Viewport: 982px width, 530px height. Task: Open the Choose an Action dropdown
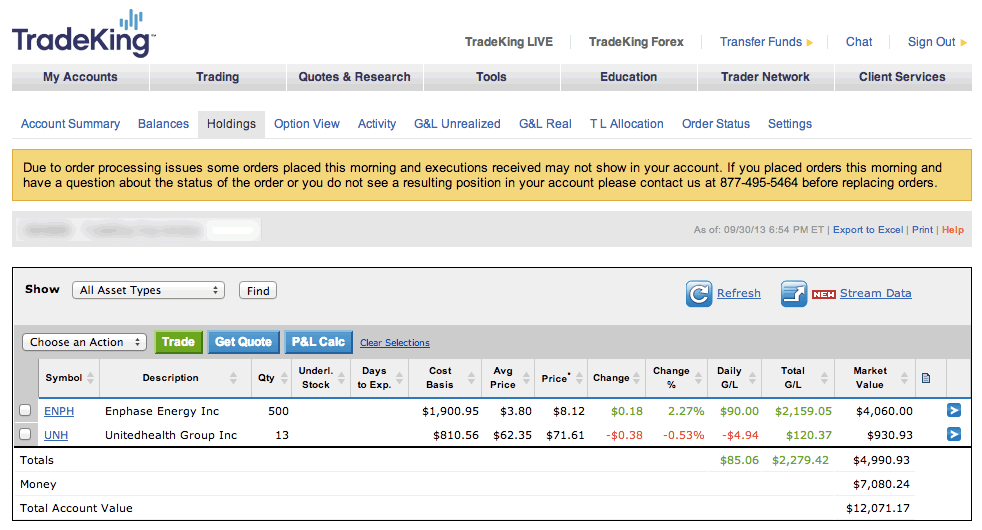pos(85,342)
